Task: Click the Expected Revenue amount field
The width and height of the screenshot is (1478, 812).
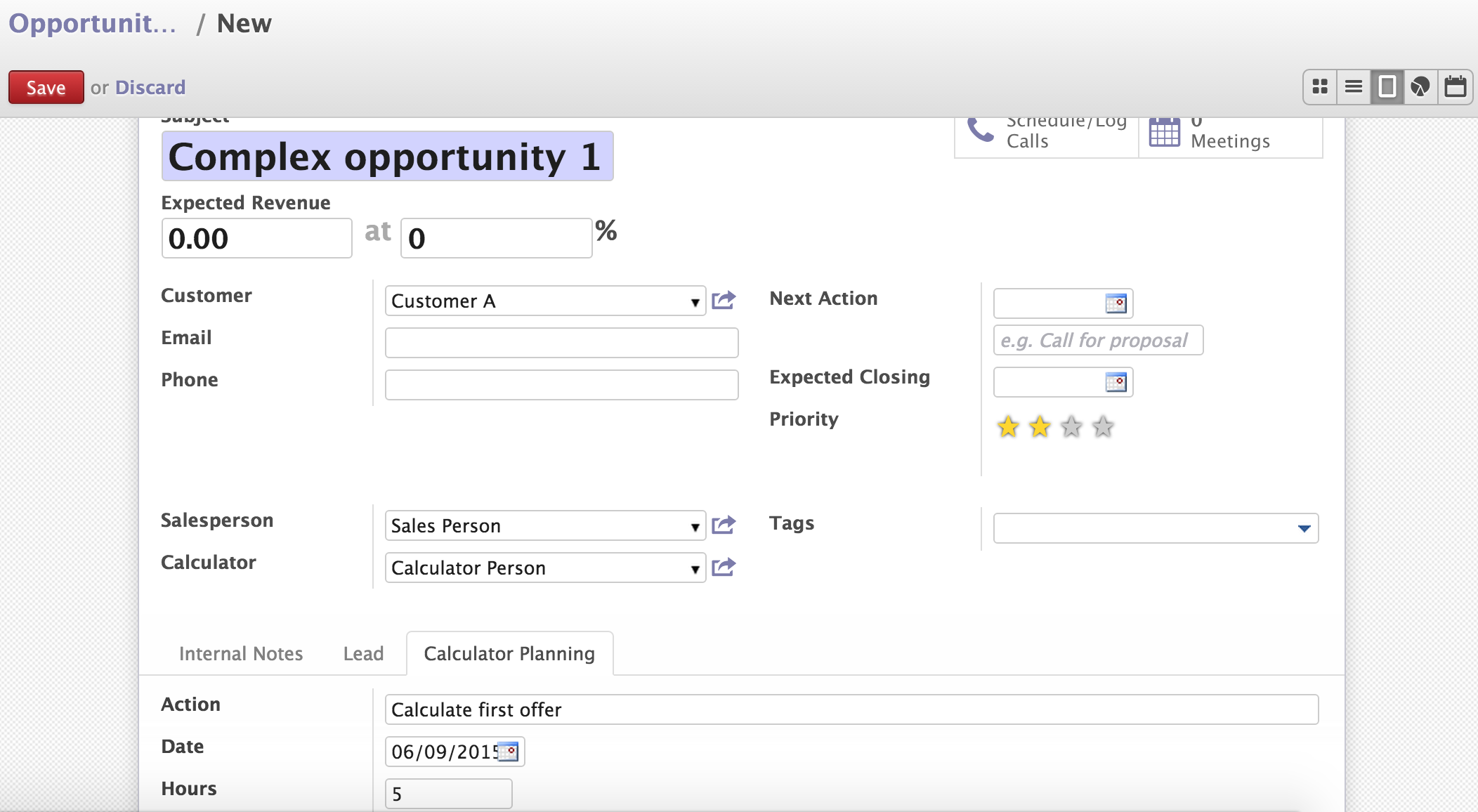Action: coord(256,238)
